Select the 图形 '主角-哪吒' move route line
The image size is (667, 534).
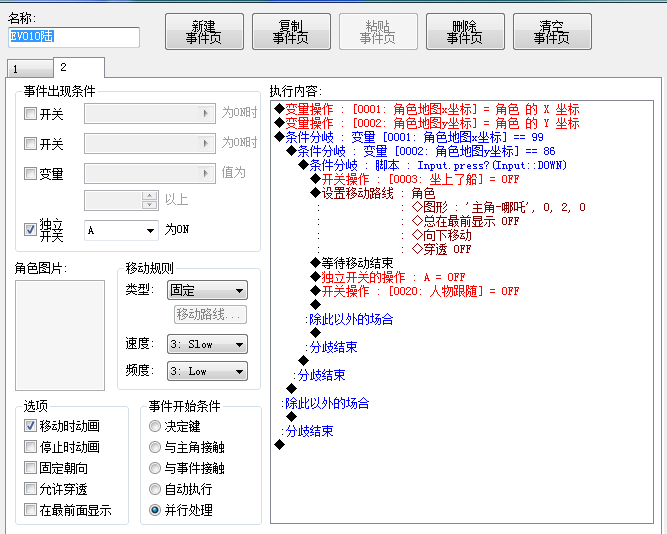(499, 207)
